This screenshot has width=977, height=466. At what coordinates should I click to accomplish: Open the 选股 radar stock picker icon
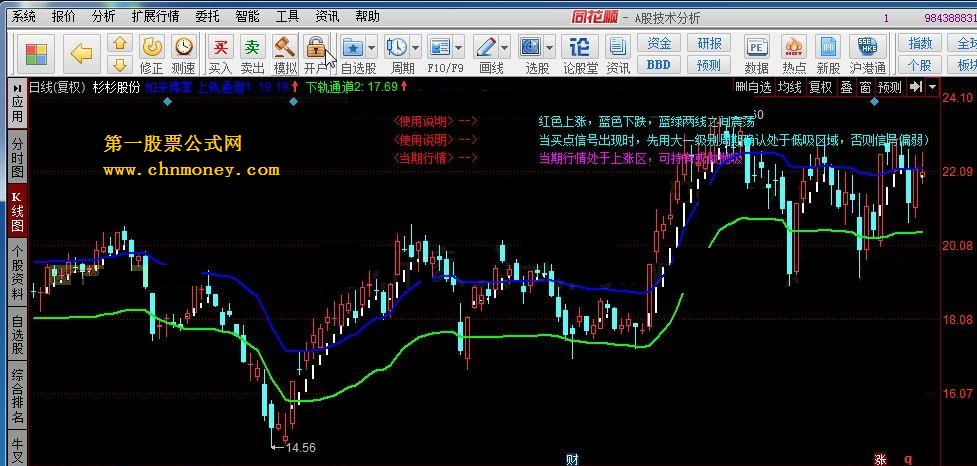pos(530,47)
